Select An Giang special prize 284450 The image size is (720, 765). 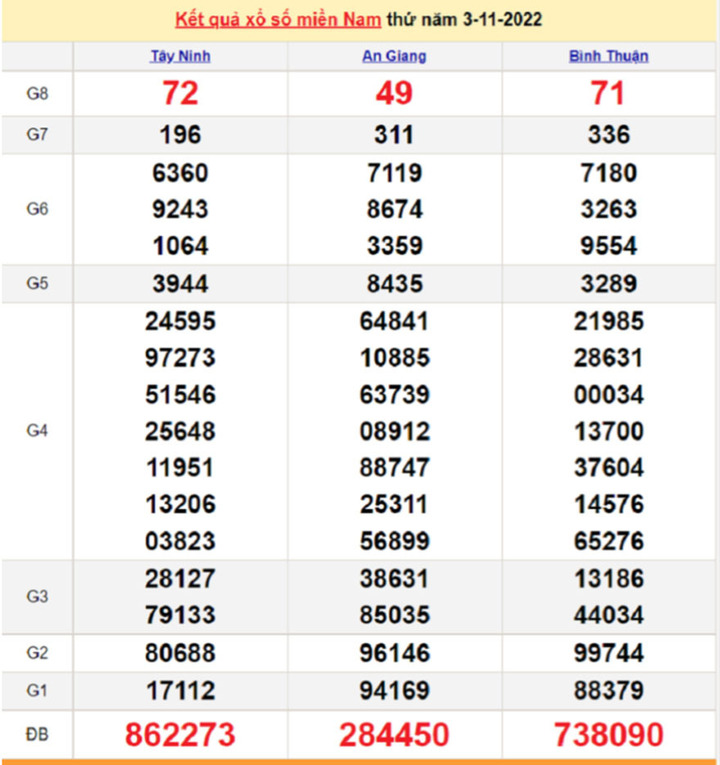pyautogui.click(x=394, y=735)
